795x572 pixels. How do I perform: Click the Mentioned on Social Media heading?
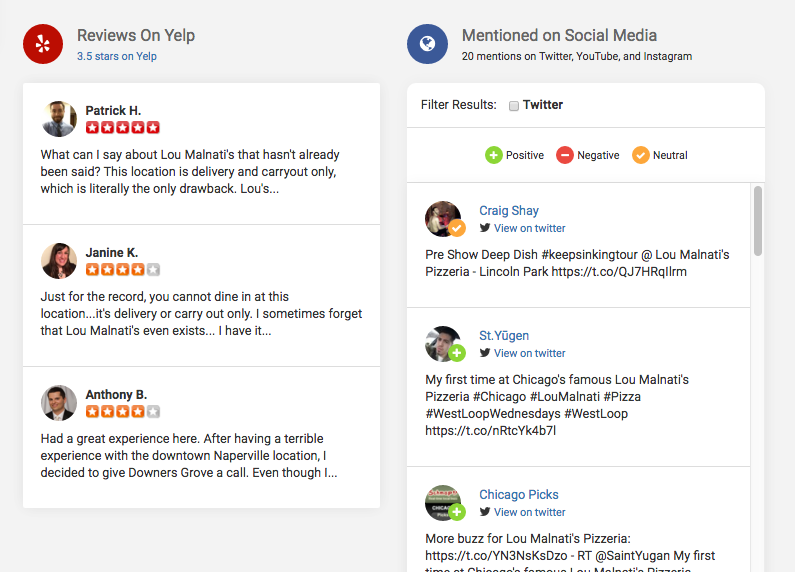coord(559,35)
